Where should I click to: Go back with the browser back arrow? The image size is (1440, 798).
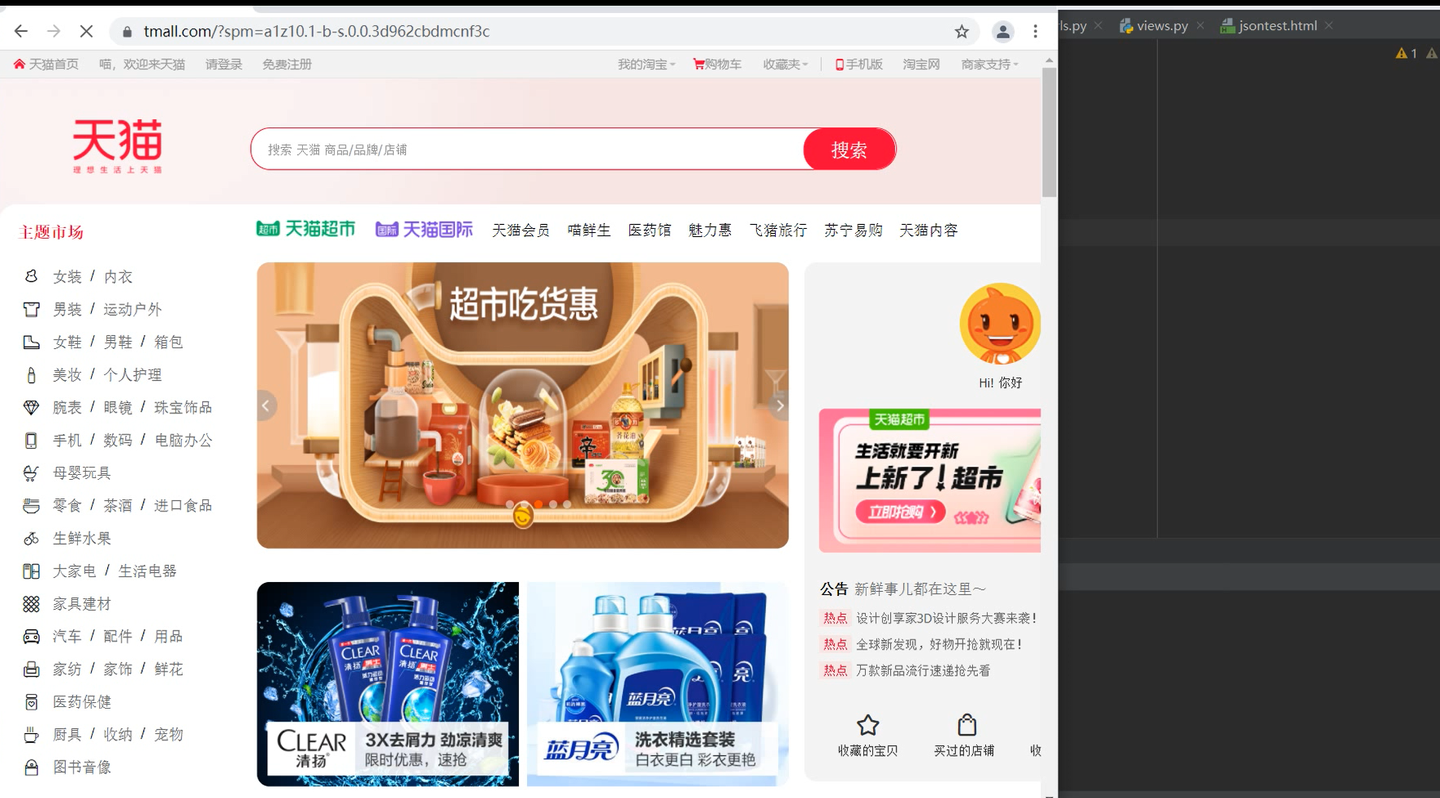21,31
